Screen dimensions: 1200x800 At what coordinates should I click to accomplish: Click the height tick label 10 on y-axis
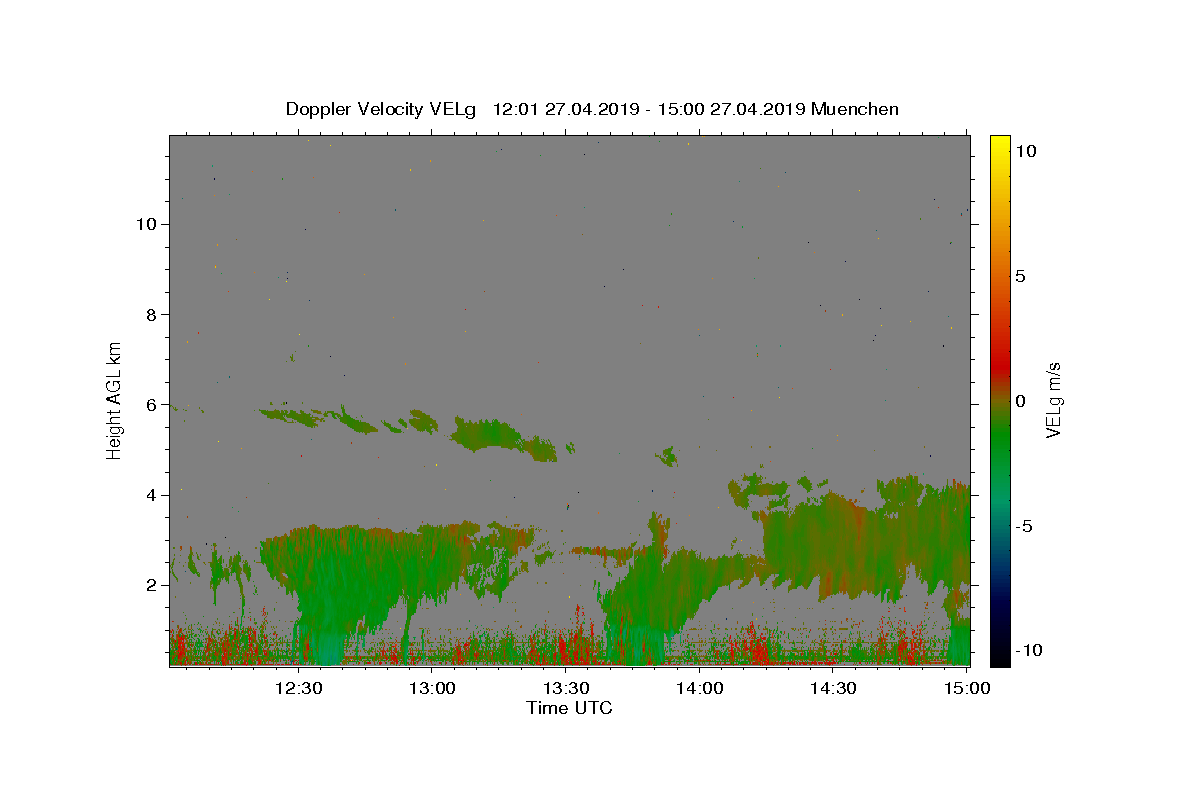[146, 223]
